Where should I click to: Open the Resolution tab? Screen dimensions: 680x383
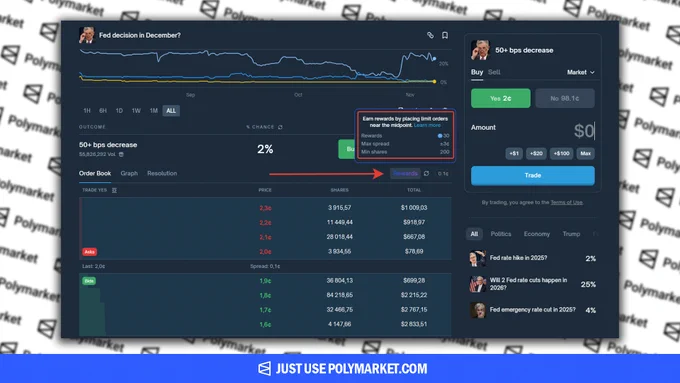[162, 173]
